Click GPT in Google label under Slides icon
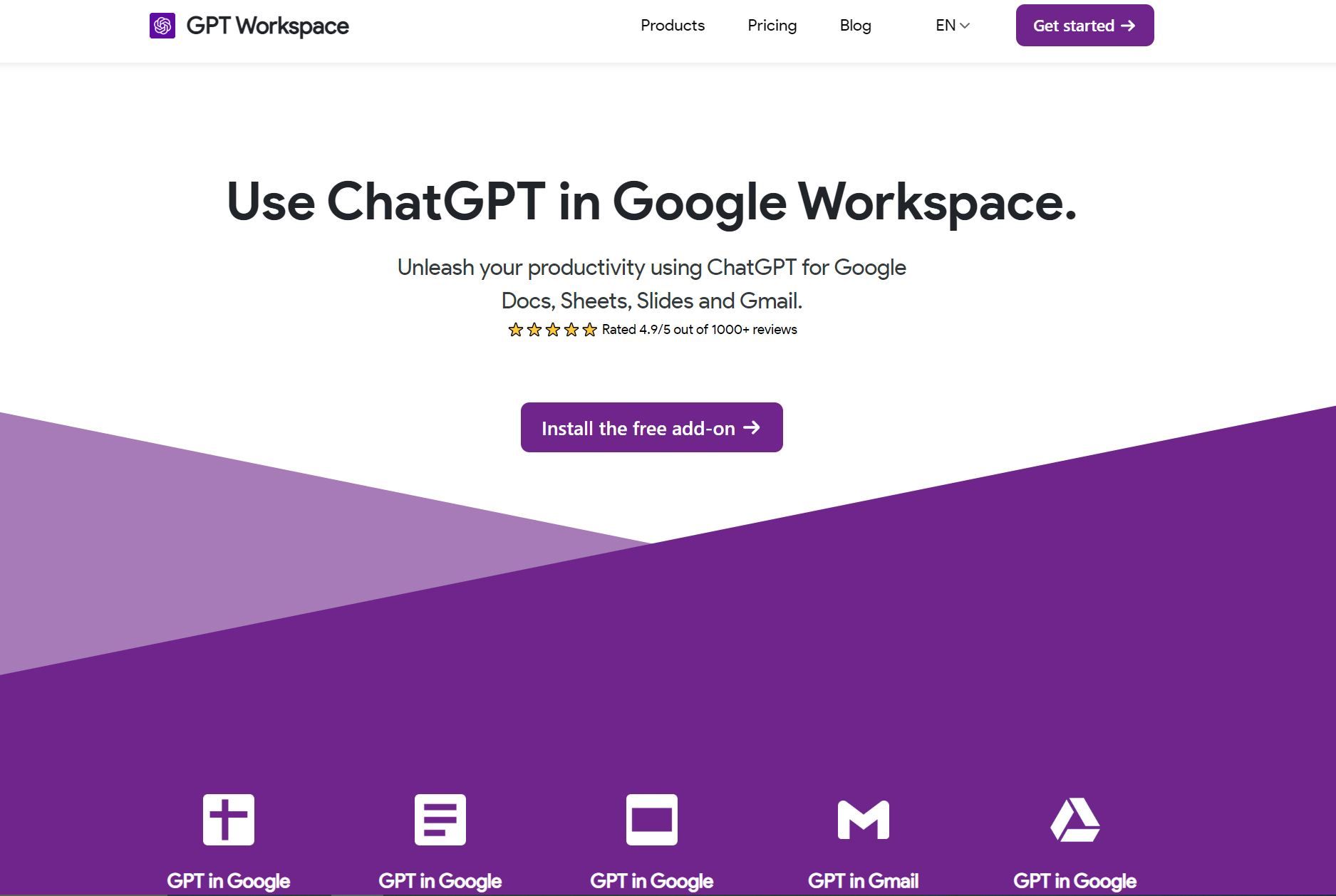 (652, 881)
